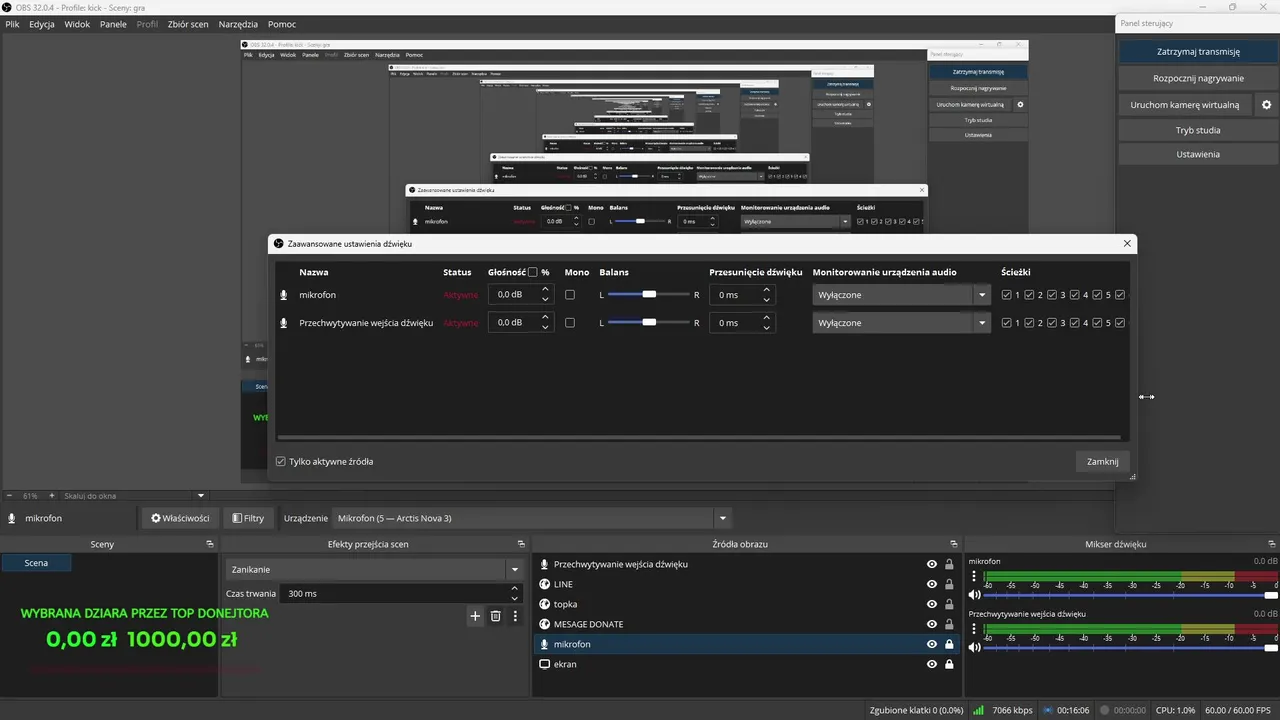Mute Przechwytywanie wejścia dźwięku in audio mixer
The height and width of the screenshot is (720, 1280).
point(974,648)
